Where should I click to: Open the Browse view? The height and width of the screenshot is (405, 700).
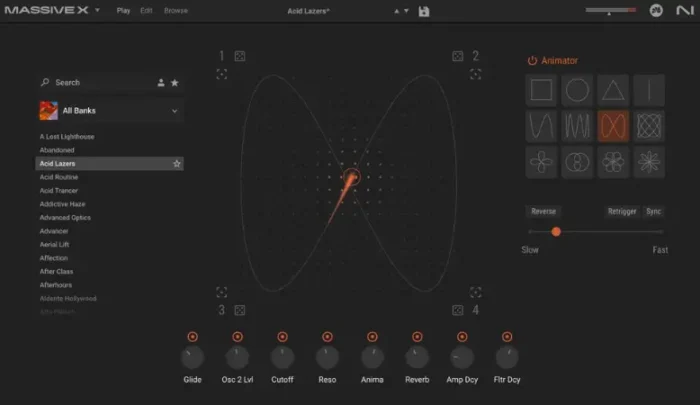175,10
